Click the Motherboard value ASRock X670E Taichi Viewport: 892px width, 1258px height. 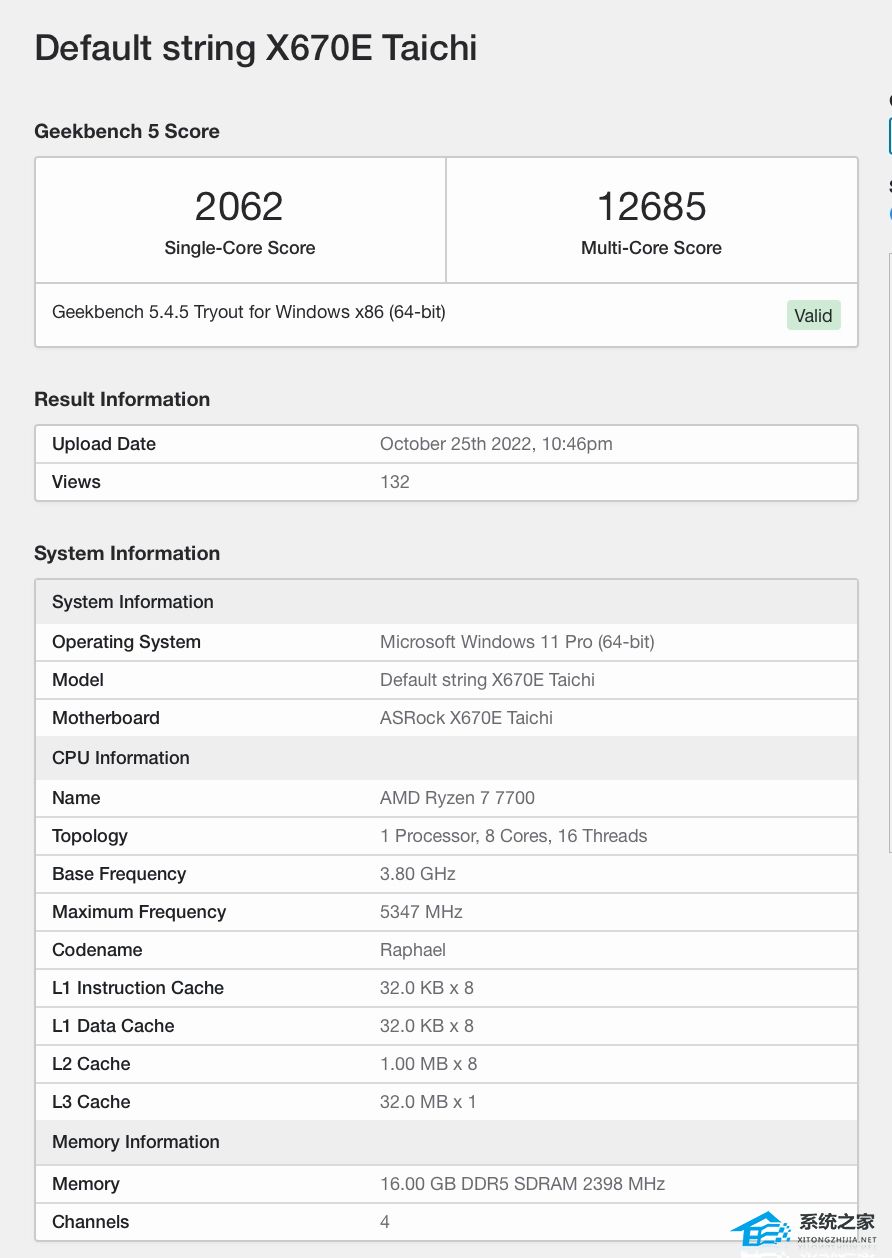point(466,718)
